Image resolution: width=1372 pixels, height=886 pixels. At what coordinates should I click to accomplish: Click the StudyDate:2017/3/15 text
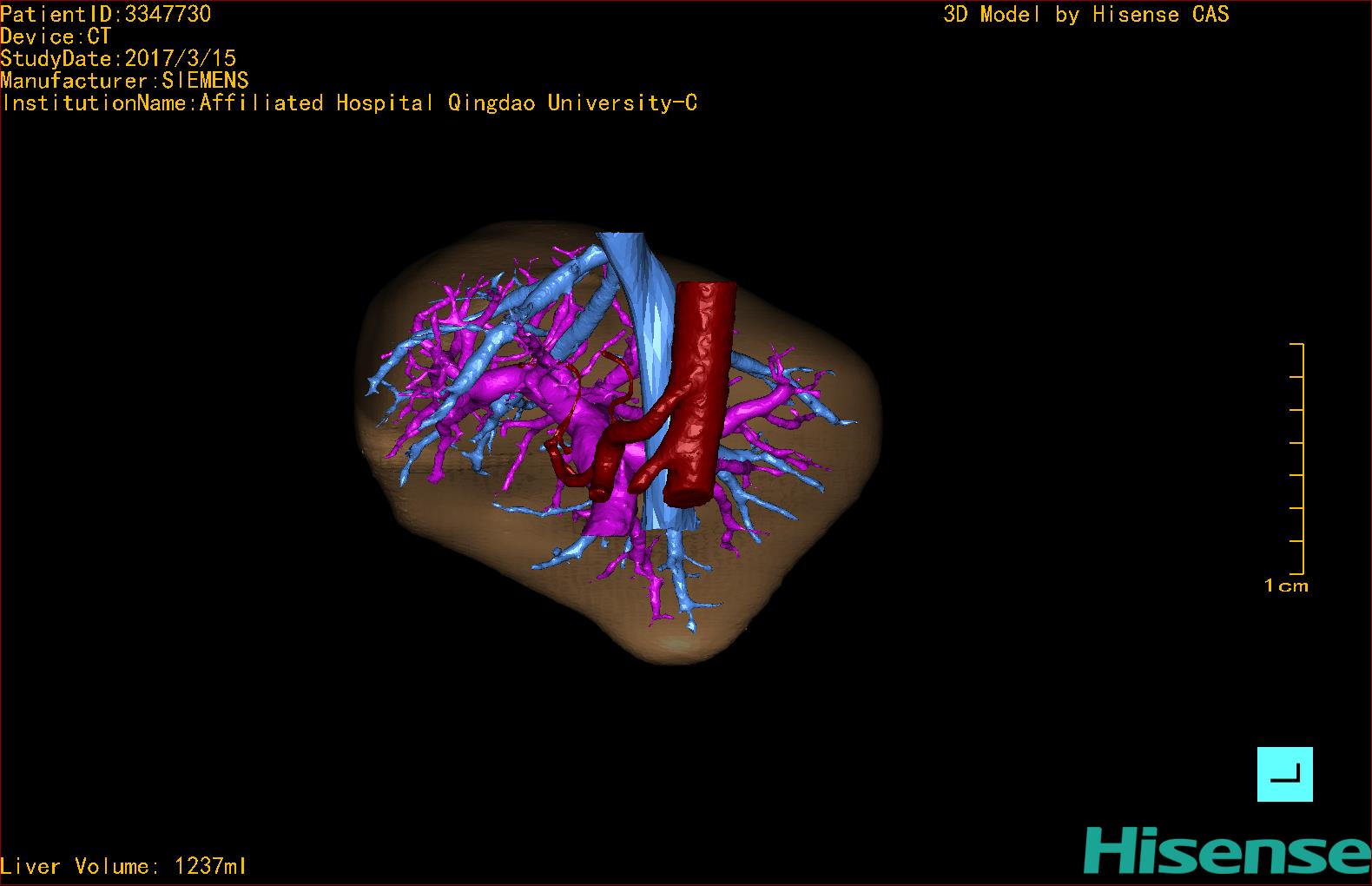[x=118, y=58]
